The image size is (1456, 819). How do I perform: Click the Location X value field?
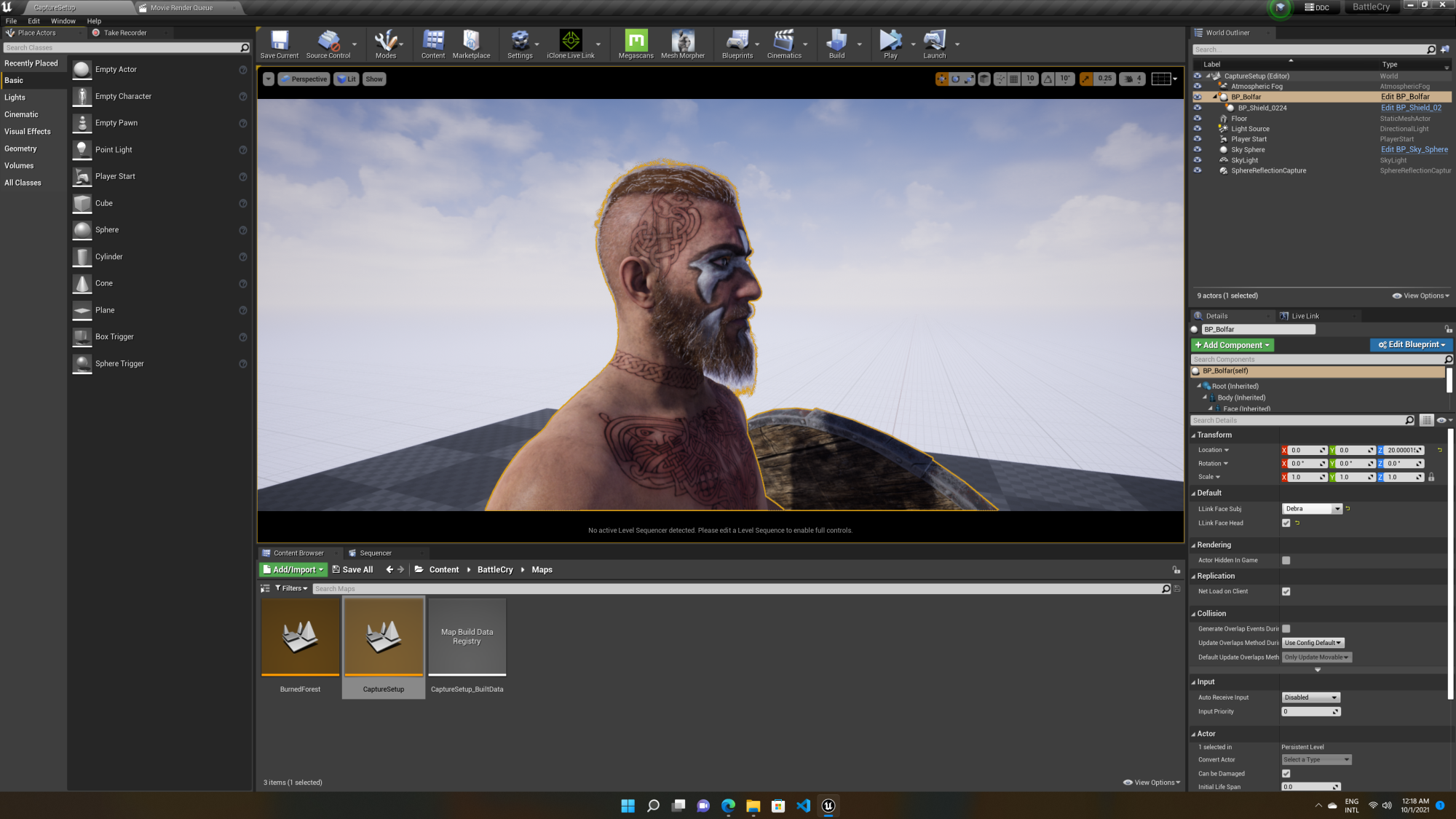[1307, 450]
